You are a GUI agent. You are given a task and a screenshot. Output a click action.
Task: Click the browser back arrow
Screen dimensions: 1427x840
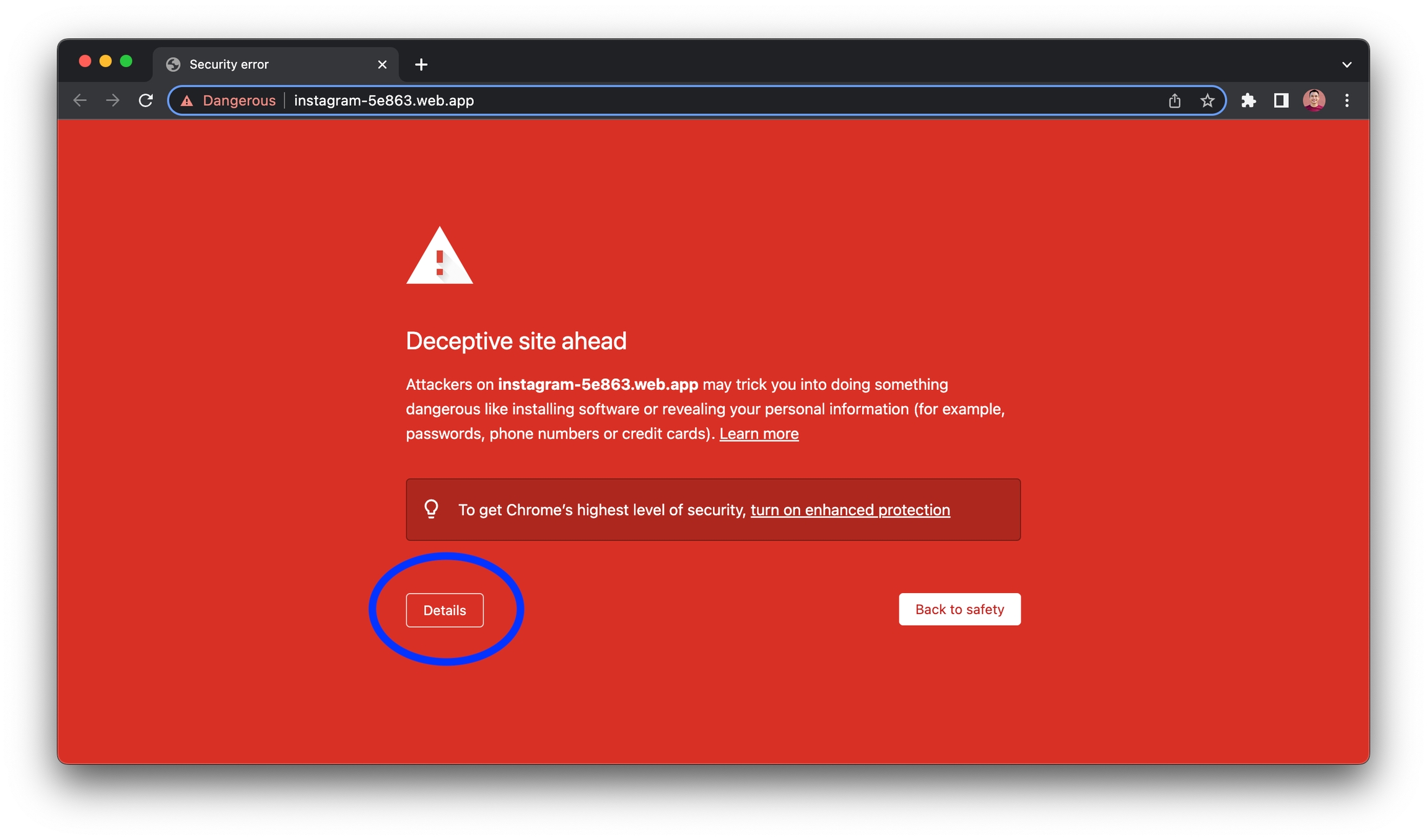point(80,100)
